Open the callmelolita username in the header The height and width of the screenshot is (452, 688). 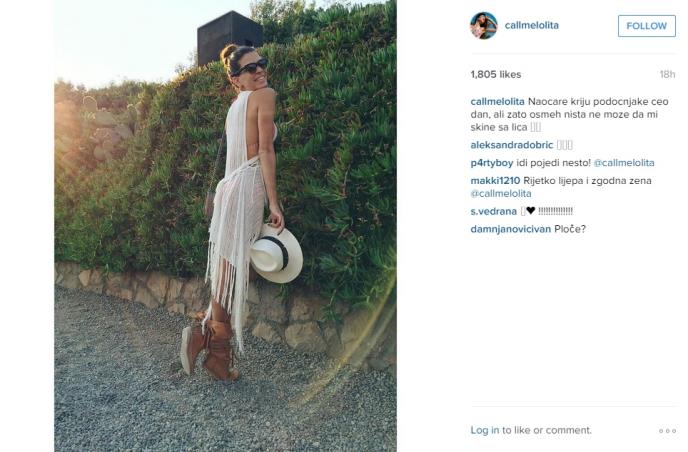(531, 25)
